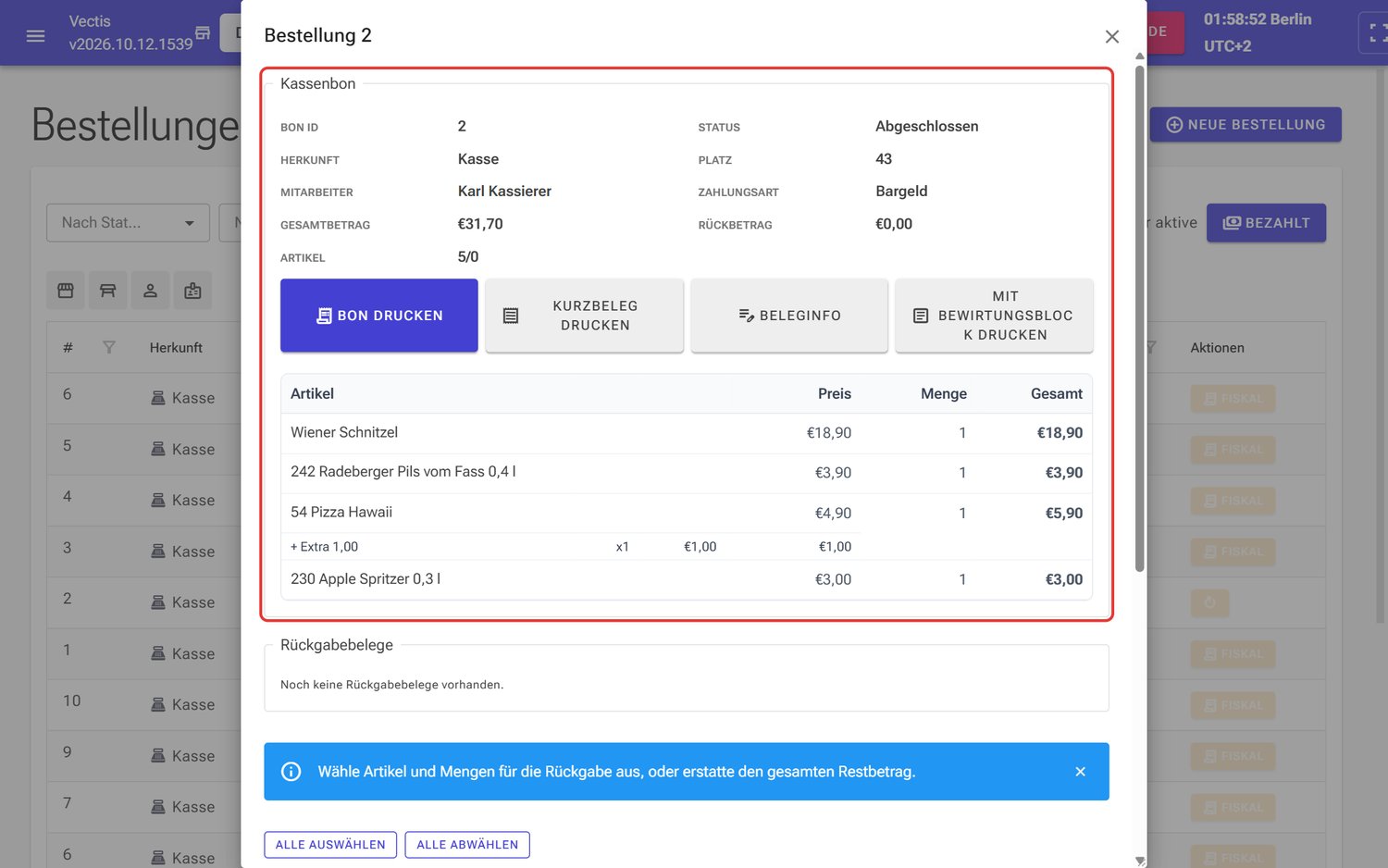Click the Gesamtbetrag value €31,70
This screenshot has width=1388, height=868.
pyautogui.click(x=480, y=224)
